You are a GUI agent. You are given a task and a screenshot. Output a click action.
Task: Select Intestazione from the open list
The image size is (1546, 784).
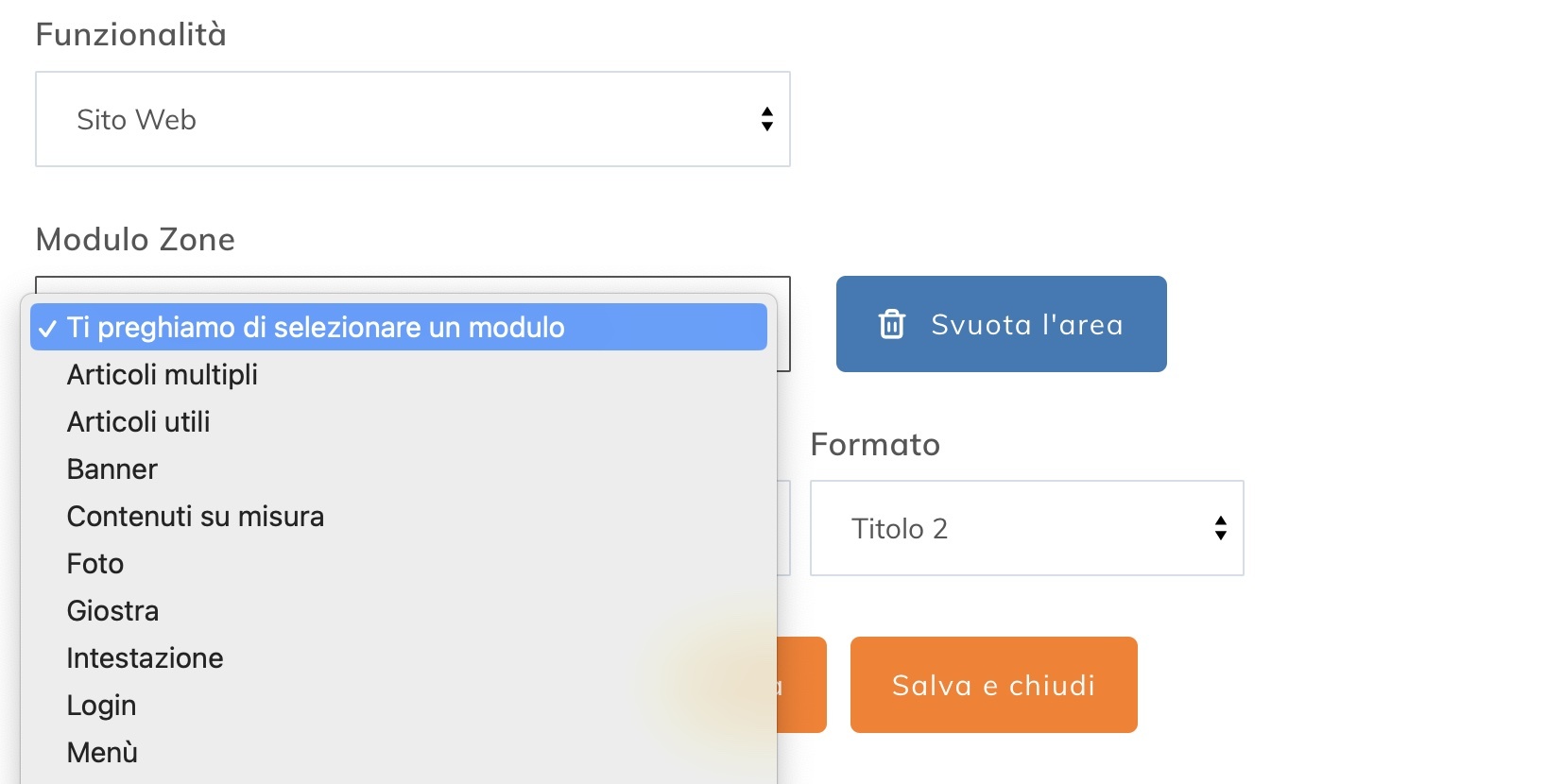tap(145, 658)
